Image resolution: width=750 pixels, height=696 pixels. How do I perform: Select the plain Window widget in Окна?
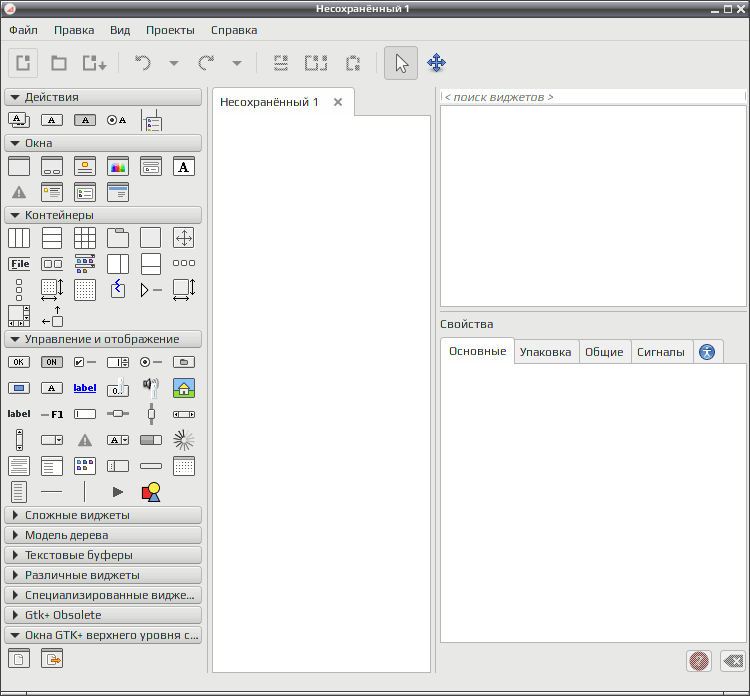pyautogui.click(x=19, y=166)
